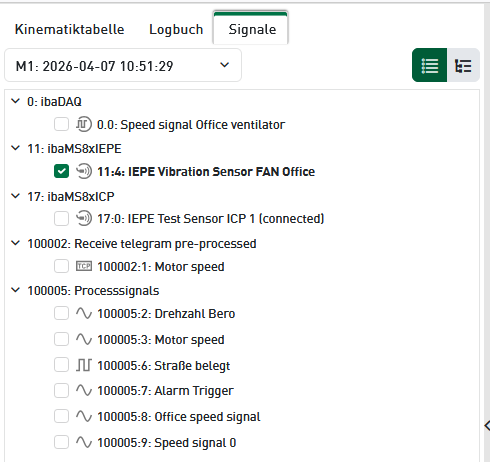Open the Kinematiktabelle tab
Screen dimensions: 490x462
[x=70, y=29]
